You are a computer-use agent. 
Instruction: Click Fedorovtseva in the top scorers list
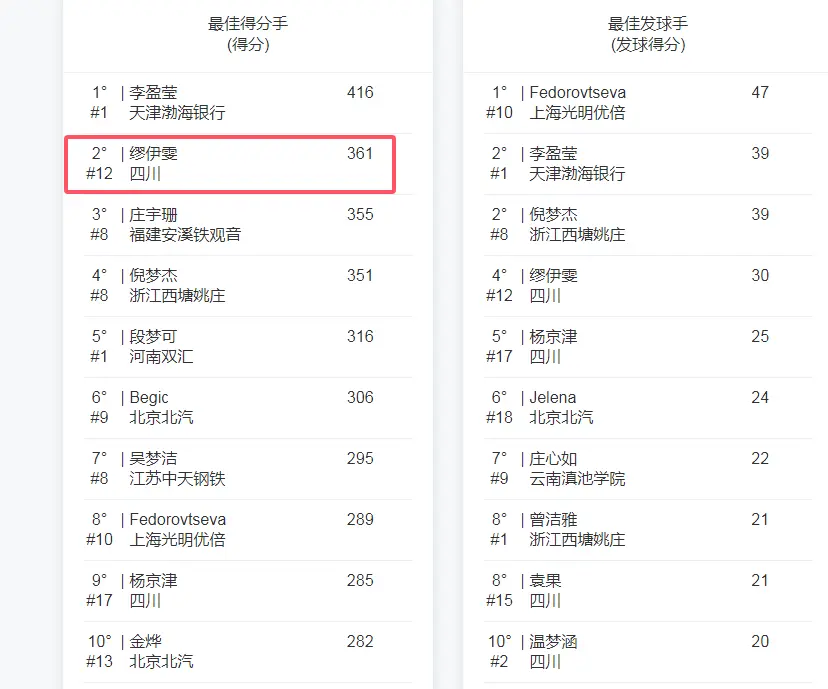[x=178, y=520]
